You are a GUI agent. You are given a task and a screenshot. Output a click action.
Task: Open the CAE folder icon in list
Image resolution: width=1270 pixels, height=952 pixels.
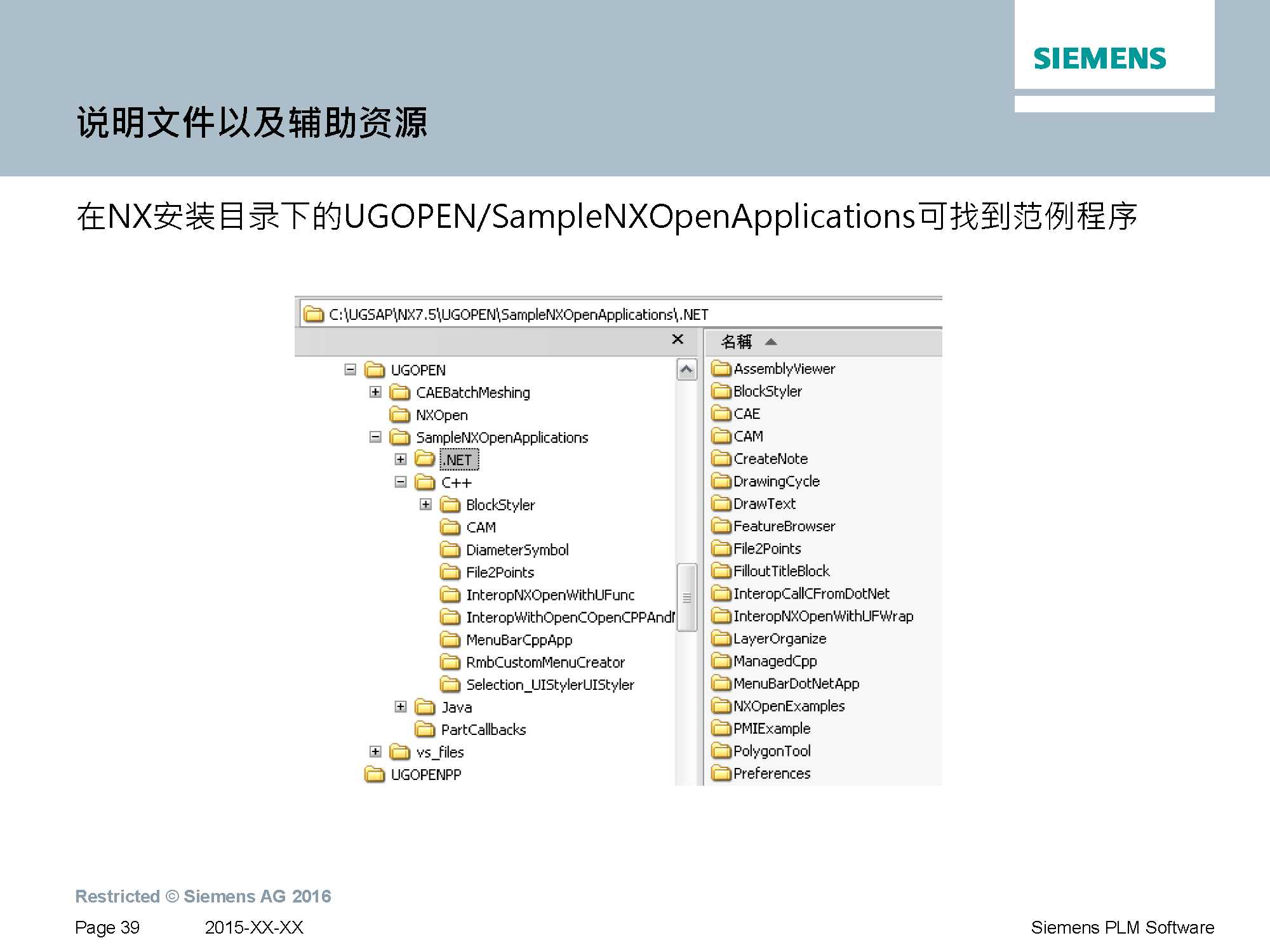pos(721,413)
